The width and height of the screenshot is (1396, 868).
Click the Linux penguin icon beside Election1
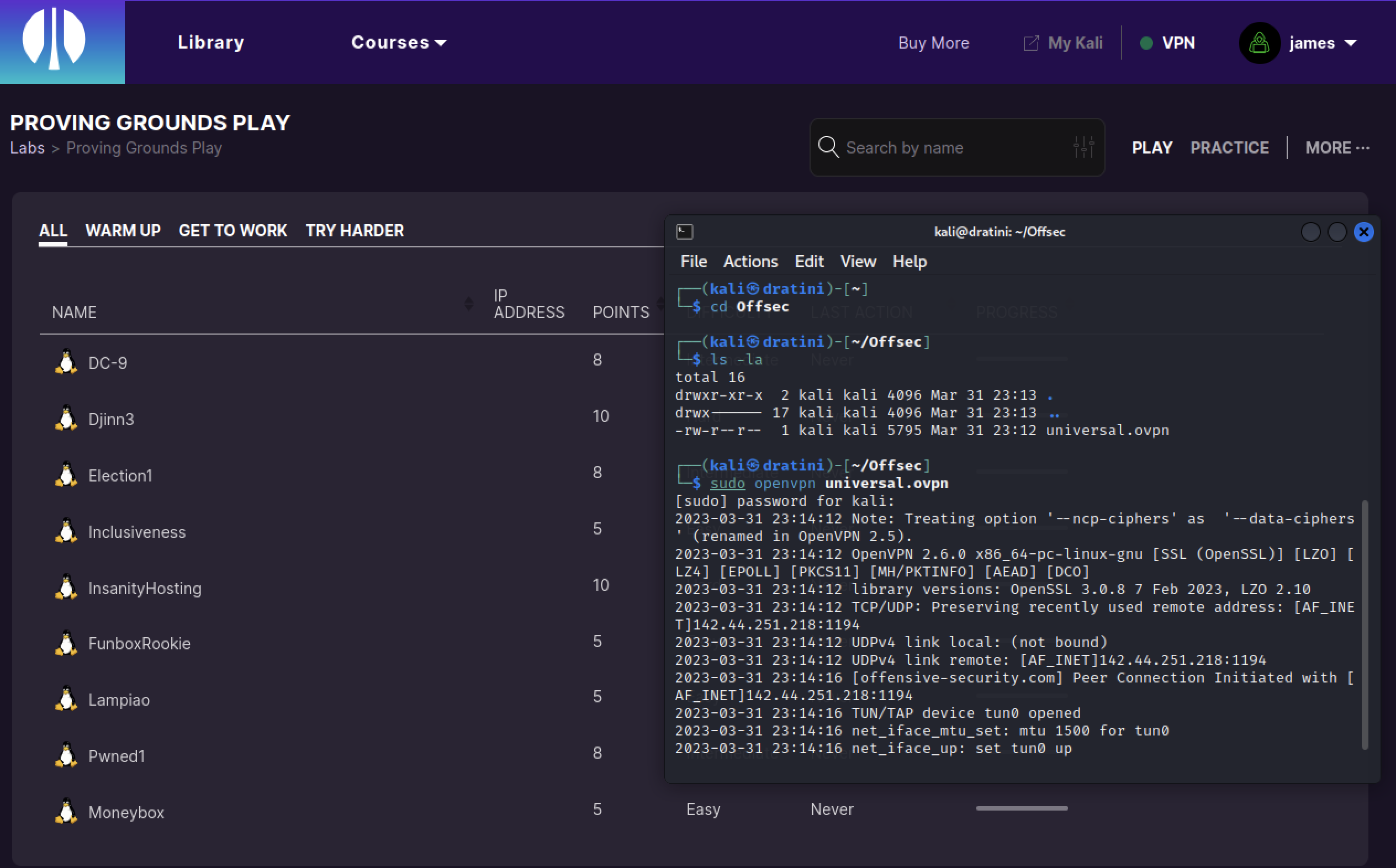pos(67,474)
